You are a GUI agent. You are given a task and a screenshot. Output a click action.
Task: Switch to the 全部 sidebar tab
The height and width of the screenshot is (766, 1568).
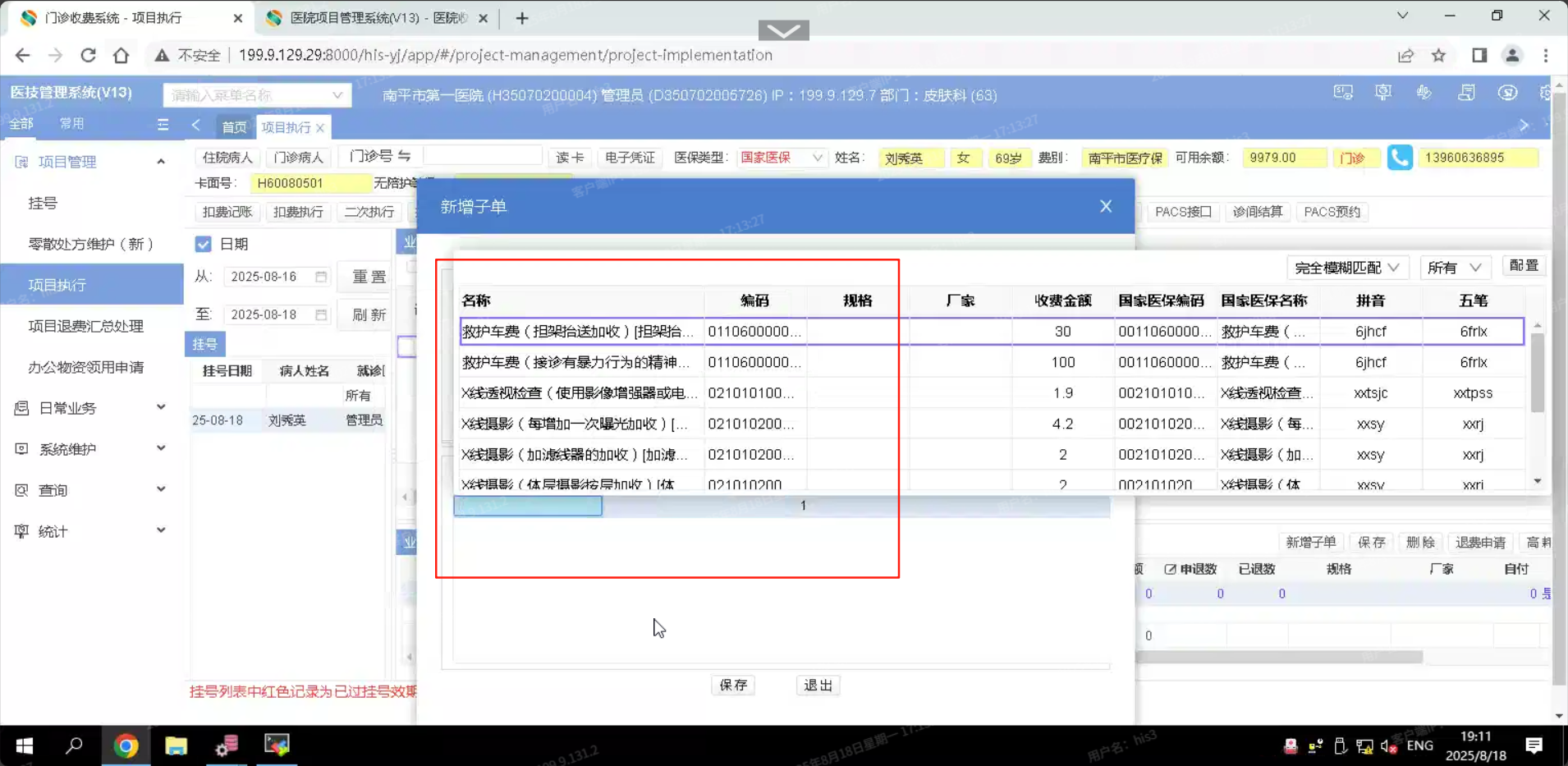click(21, 123)
